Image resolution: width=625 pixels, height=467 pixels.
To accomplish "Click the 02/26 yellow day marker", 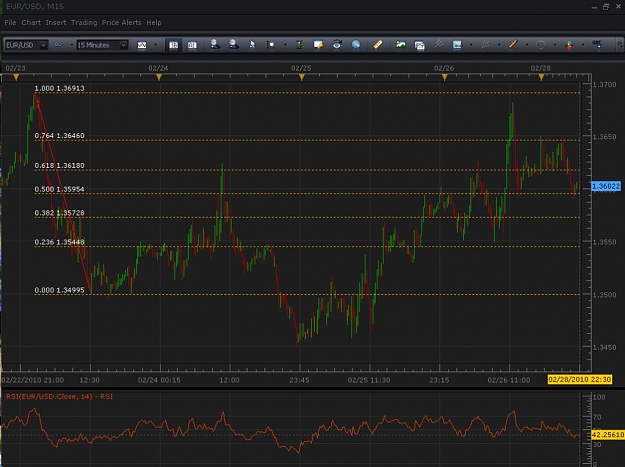I will (444, 77).
